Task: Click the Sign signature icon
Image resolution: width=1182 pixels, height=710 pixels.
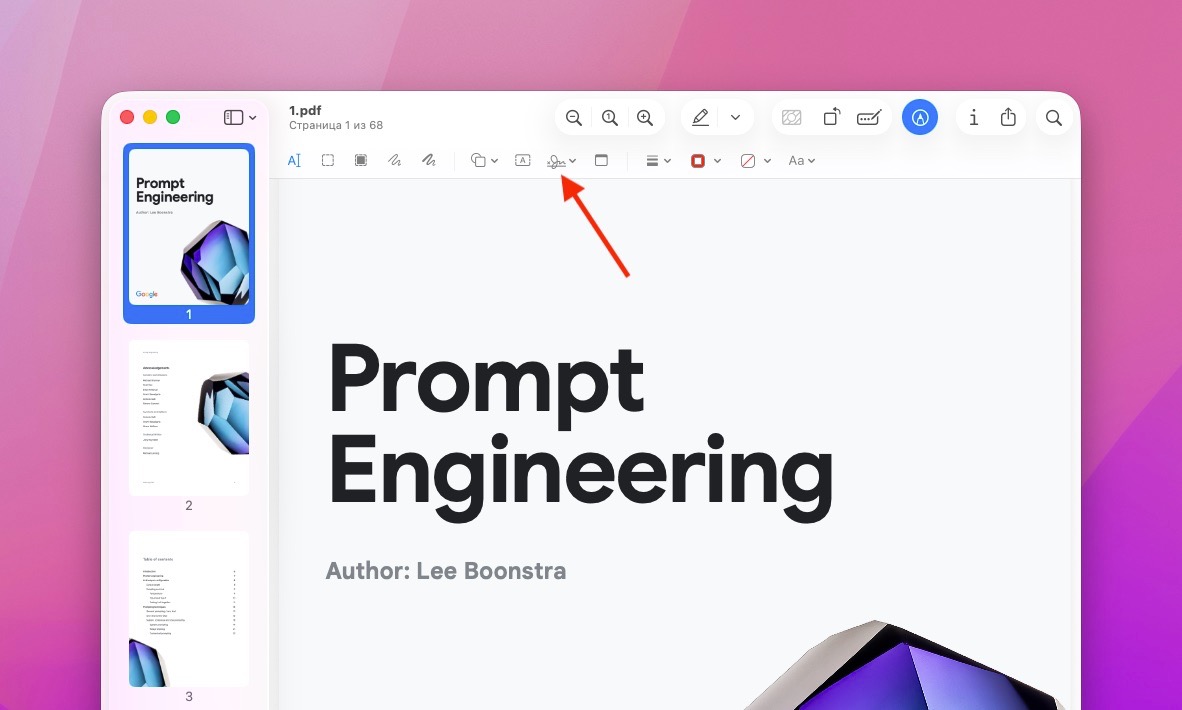Action: [x=556, y=161]
